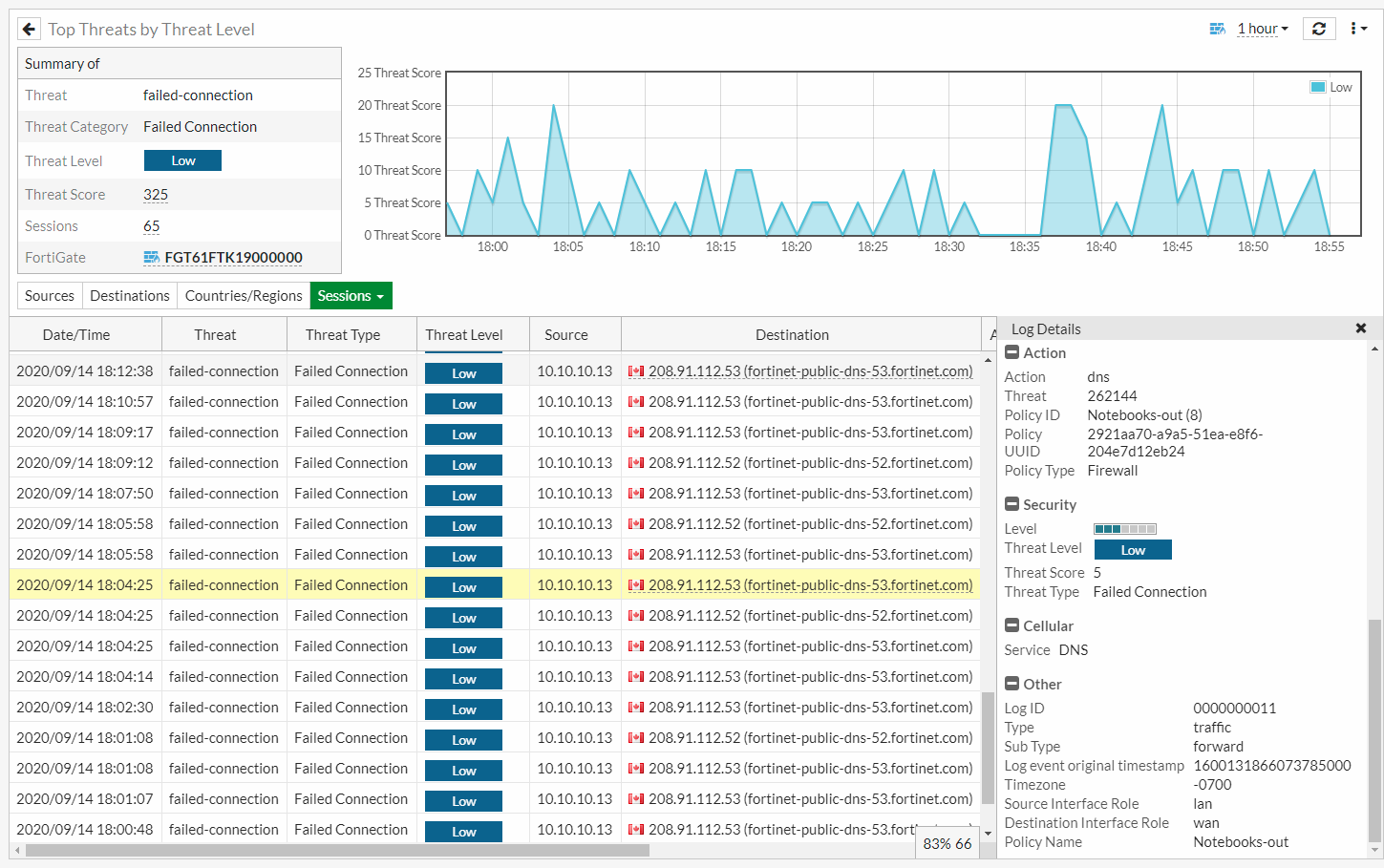This screenshot has height=868, width=1384.
Task: Click the flag icon next to fortinet-public-dns-52
Action: click(x=636, y=462)
